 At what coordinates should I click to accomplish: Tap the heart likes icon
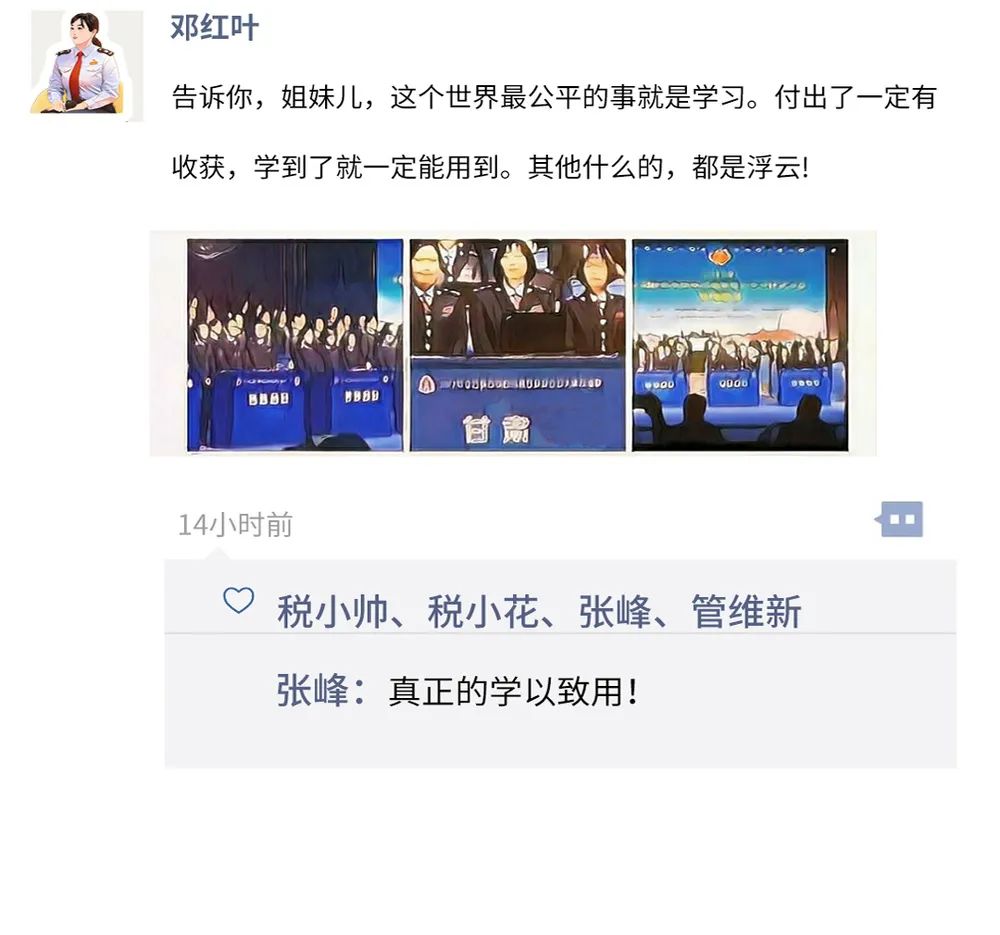tap(239, 600)
